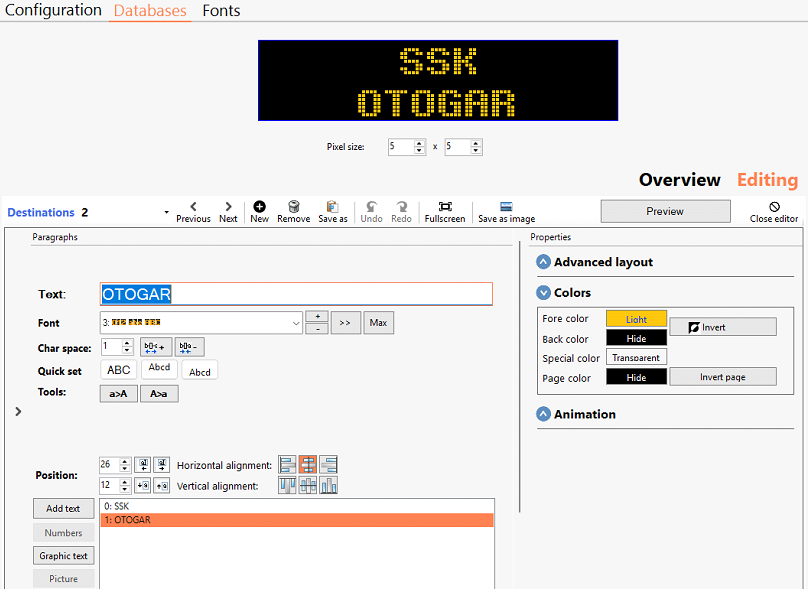Image resolution: width=809 pixels, height=597 pixels.
Task: Enter Fullscreen mode
Action: click(444, 207)
